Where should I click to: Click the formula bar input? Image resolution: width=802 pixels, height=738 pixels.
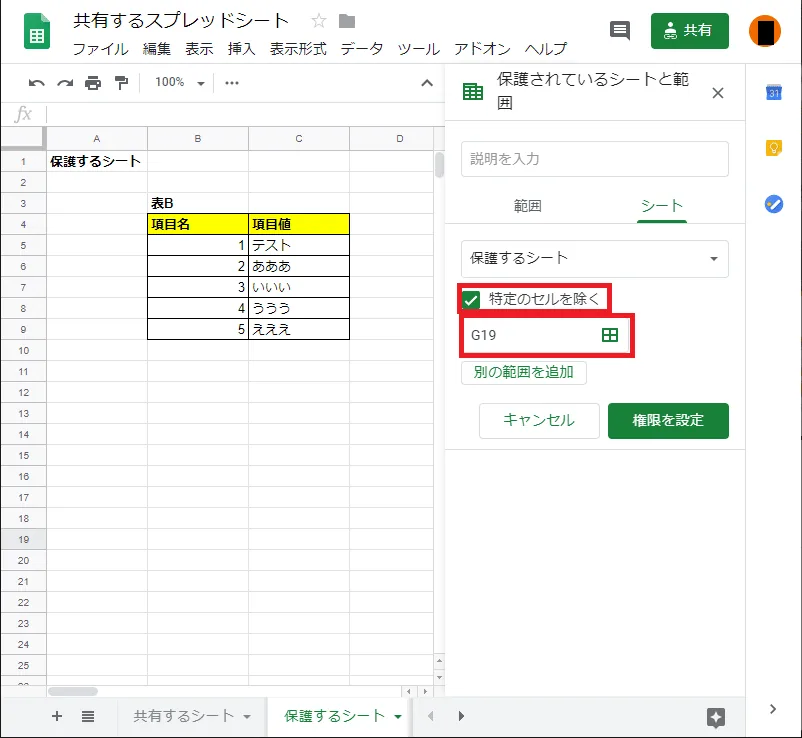[x=244, y=114]
